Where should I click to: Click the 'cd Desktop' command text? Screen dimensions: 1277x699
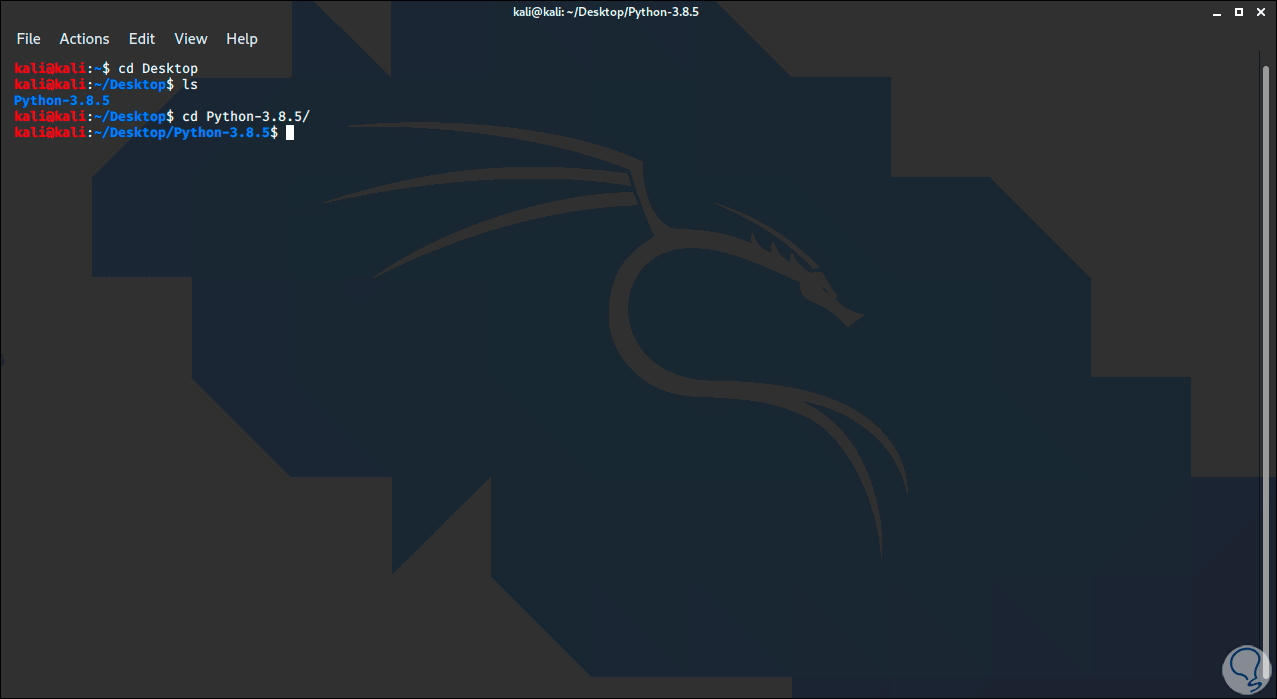(158, 69)
